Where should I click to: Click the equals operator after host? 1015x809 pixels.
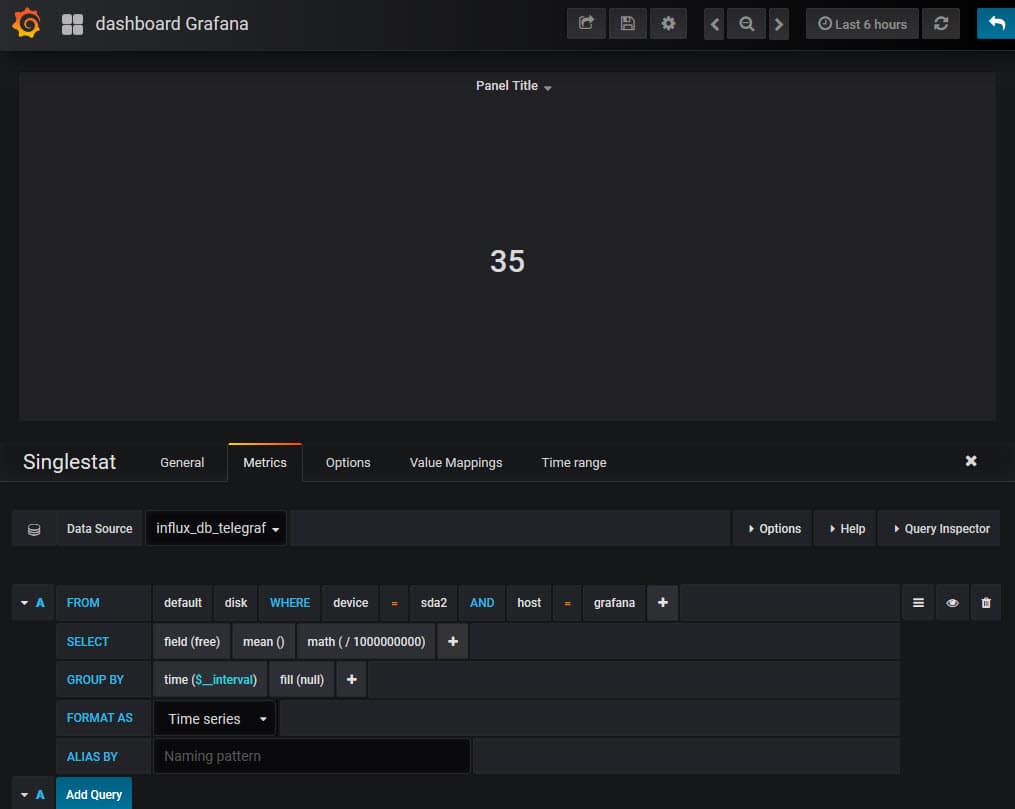pos(567,603)
